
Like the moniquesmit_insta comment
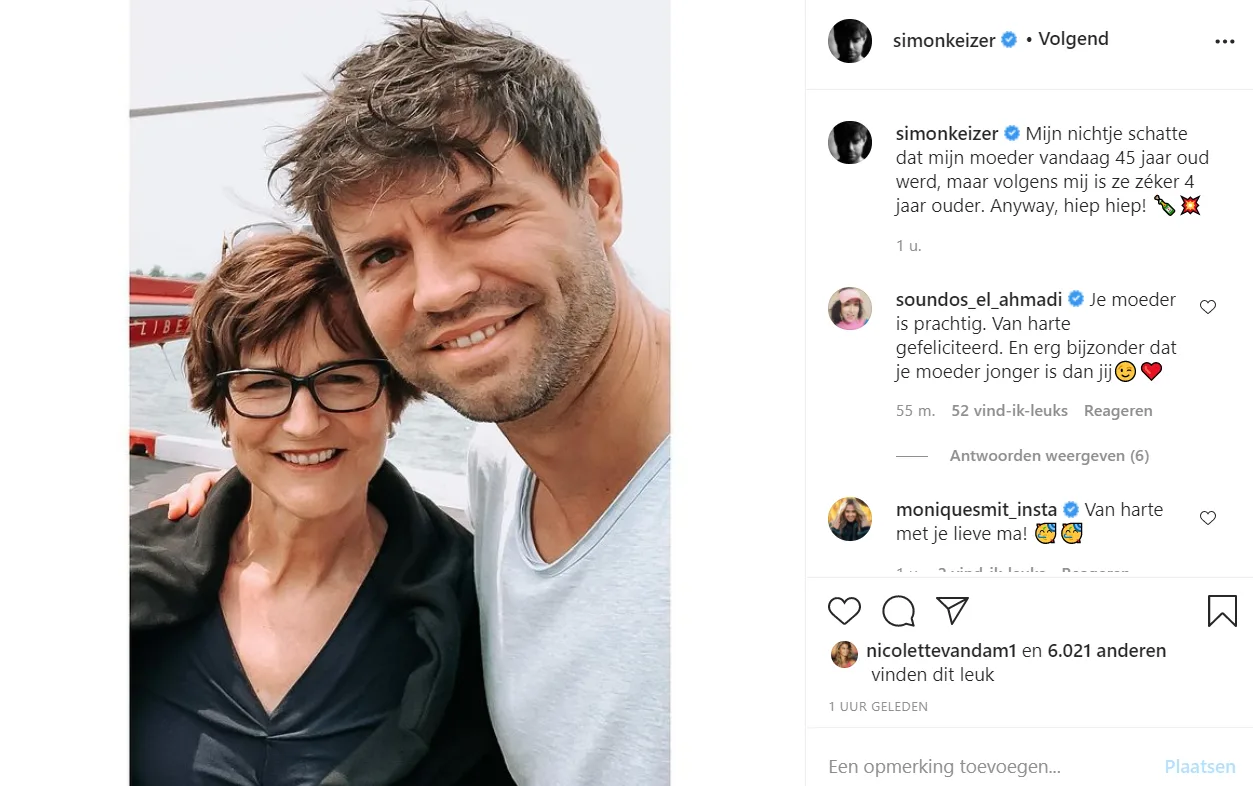(1208, 518)
